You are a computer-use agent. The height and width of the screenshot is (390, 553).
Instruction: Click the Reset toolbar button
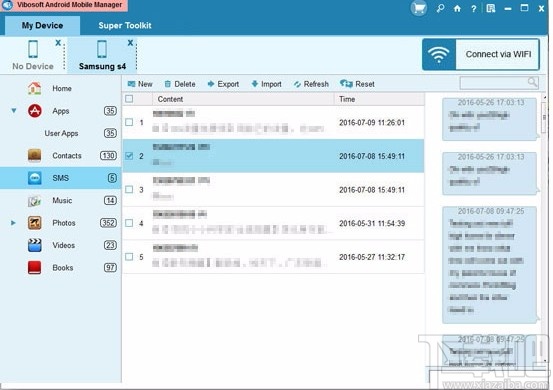tap(357, 84)
